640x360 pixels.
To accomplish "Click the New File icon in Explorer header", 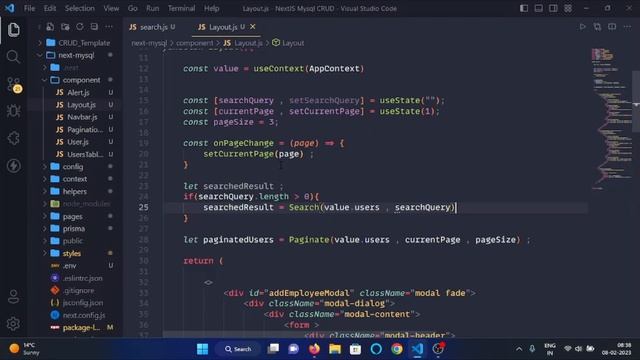I will point(50,27).
